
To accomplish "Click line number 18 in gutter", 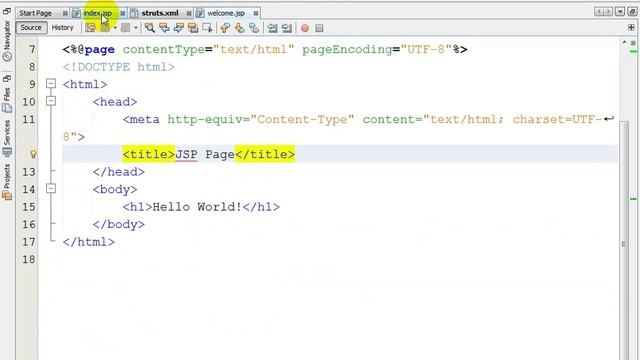I will (x=29, y=259).
